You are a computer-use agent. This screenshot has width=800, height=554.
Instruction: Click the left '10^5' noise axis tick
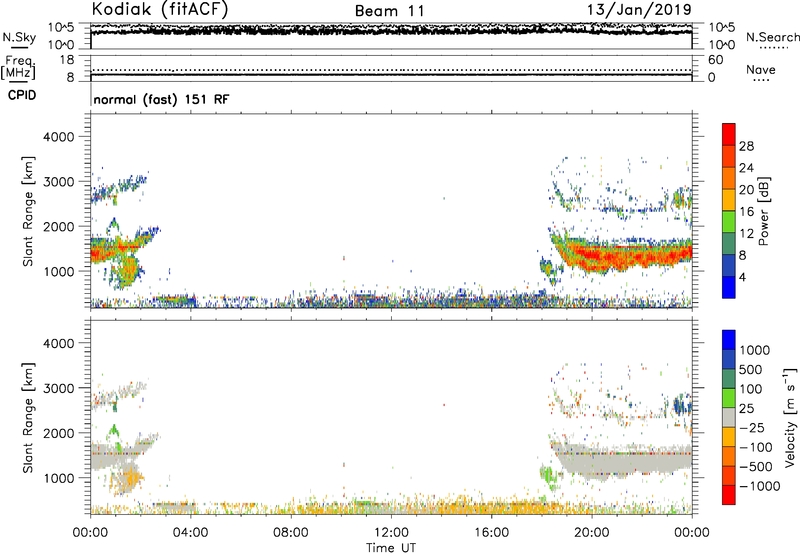61,28
